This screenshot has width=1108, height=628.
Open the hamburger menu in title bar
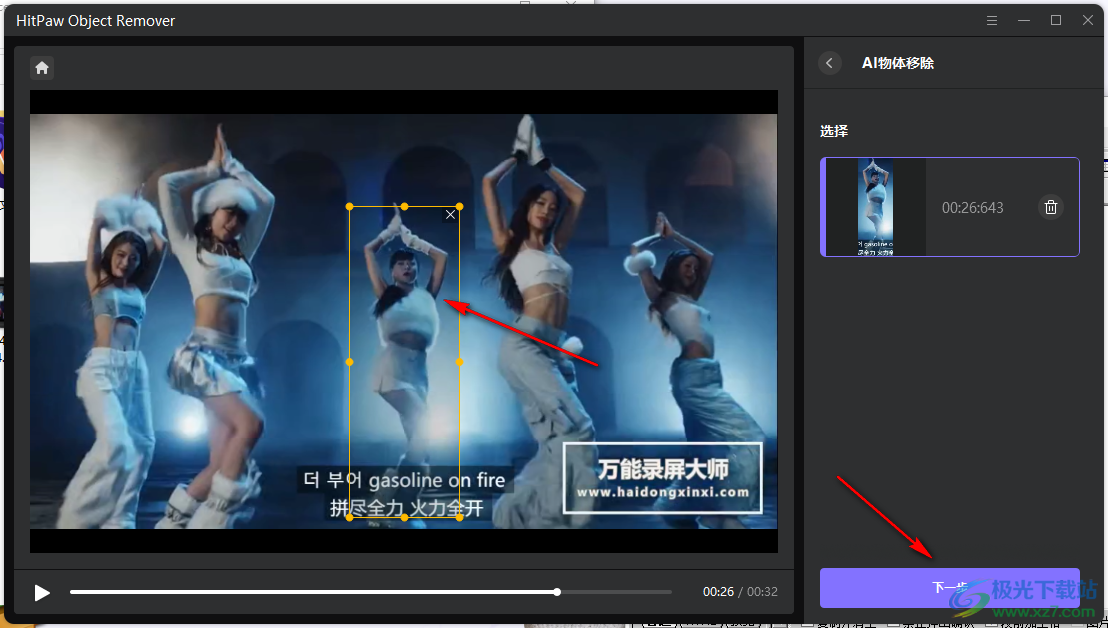tap(992, 20)
